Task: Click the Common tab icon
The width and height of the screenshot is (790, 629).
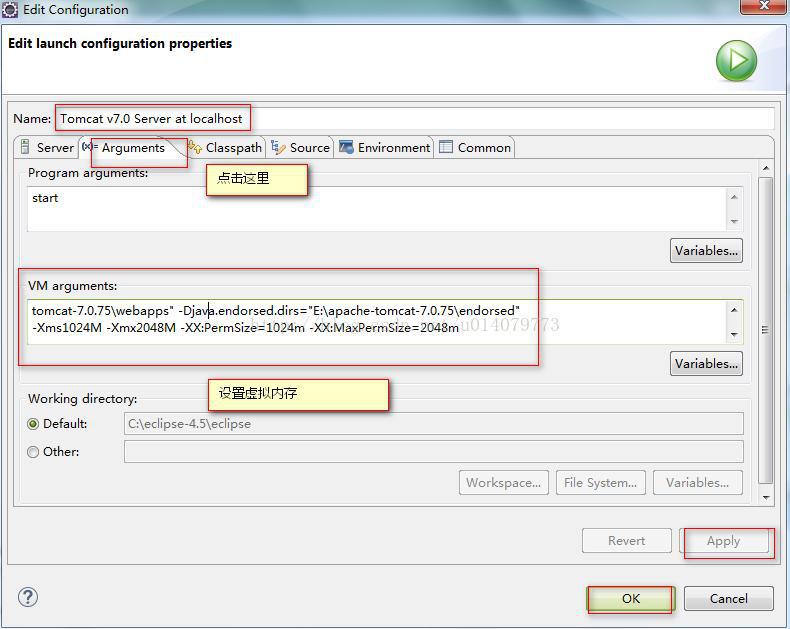Action: pyautogui.click(x=446, y=147)
